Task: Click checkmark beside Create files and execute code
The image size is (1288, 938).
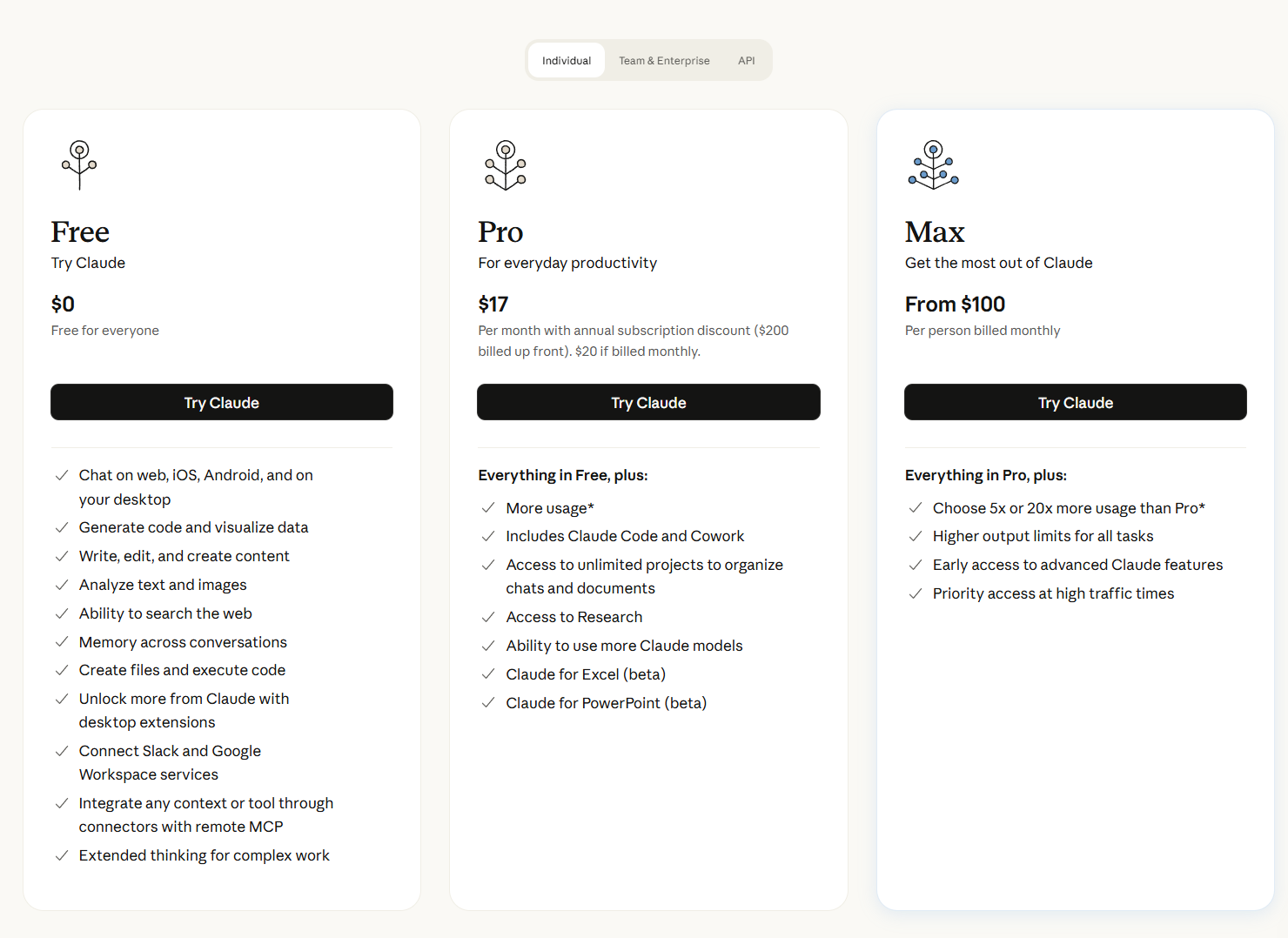Action: click(x=62, y=670)
